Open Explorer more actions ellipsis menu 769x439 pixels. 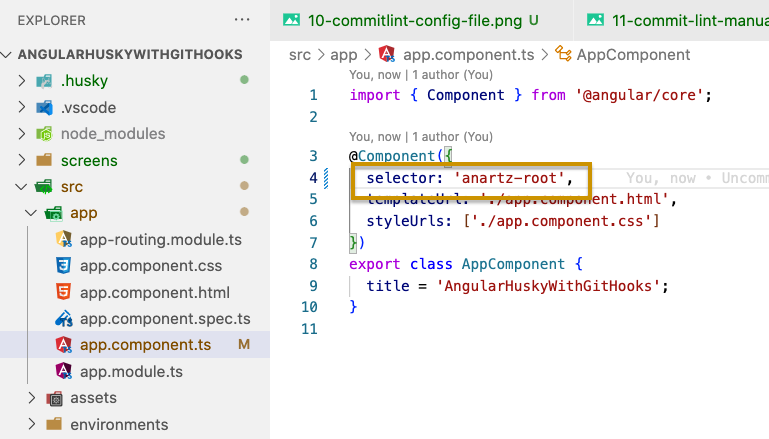pyautogui.click(x=242, y=20)
